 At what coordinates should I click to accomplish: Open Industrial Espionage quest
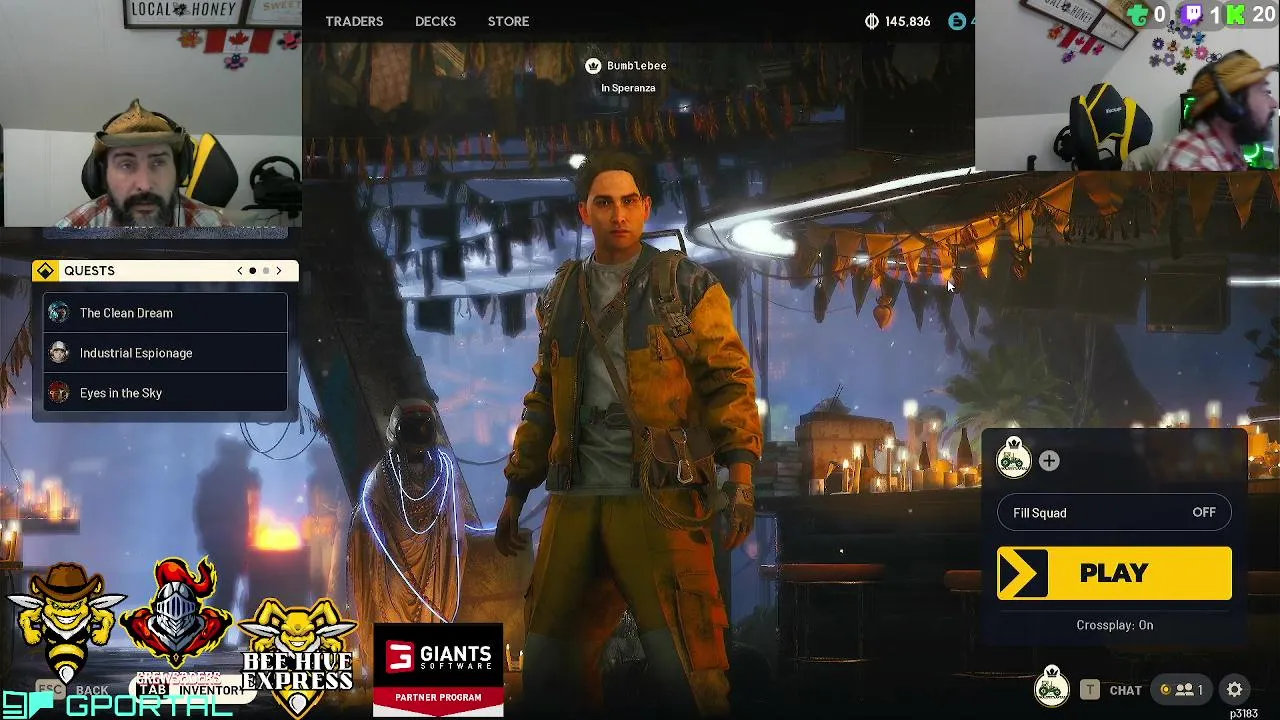(165, 353)
